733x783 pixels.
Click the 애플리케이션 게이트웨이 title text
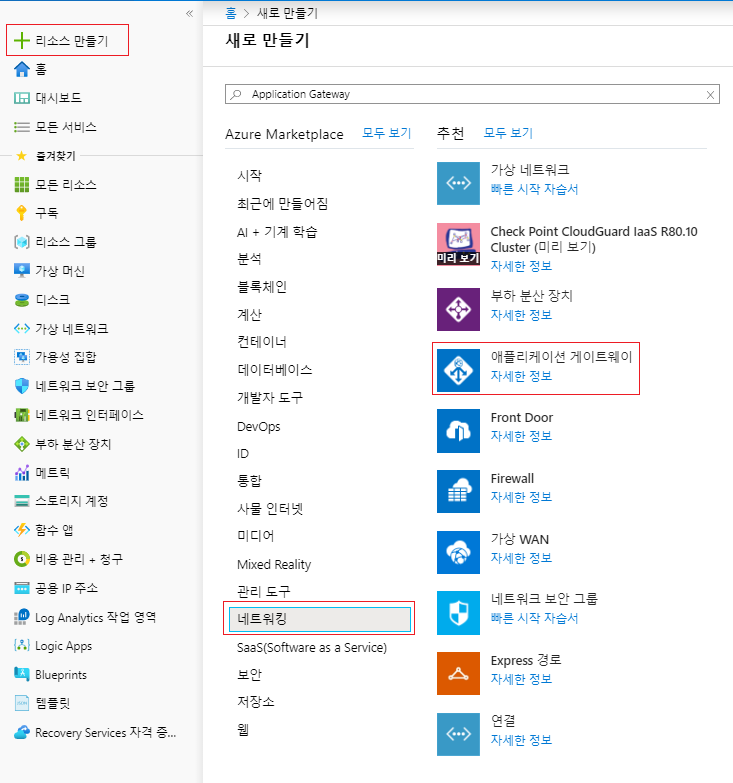tap(561, 357)
